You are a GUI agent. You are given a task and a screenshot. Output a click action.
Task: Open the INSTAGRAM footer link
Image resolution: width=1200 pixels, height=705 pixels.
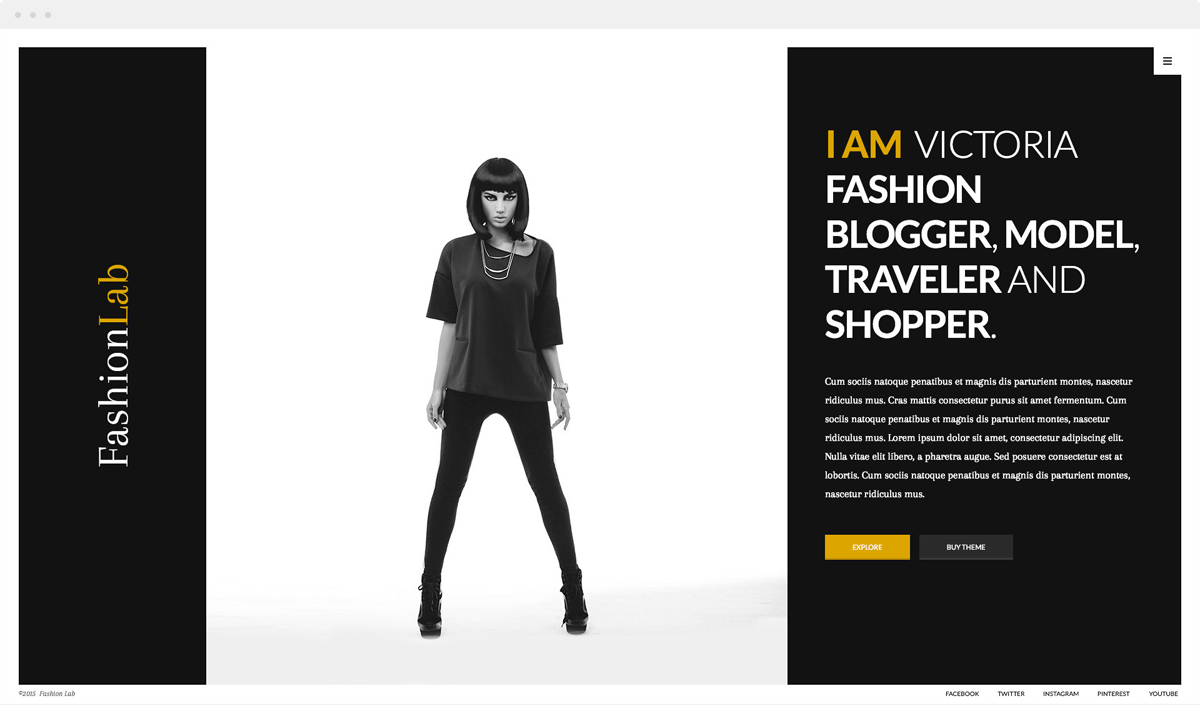pyautogui.click(x=1061, y=694)
